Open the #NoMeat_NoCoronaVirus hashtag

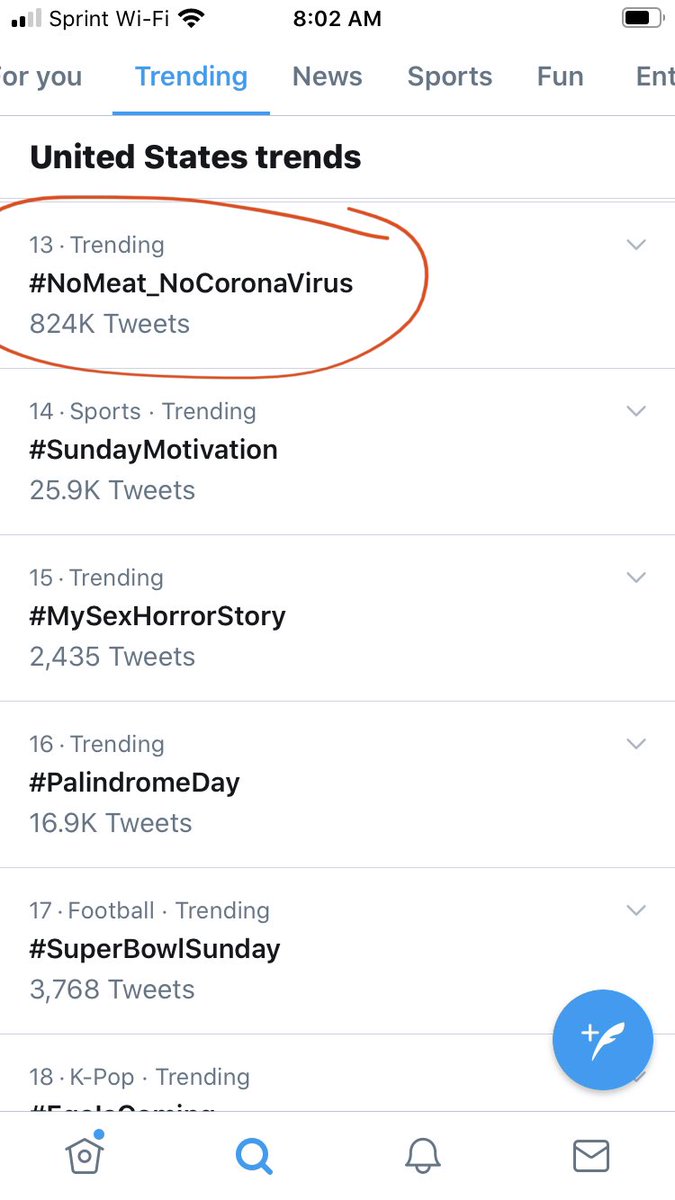[191, 284]
